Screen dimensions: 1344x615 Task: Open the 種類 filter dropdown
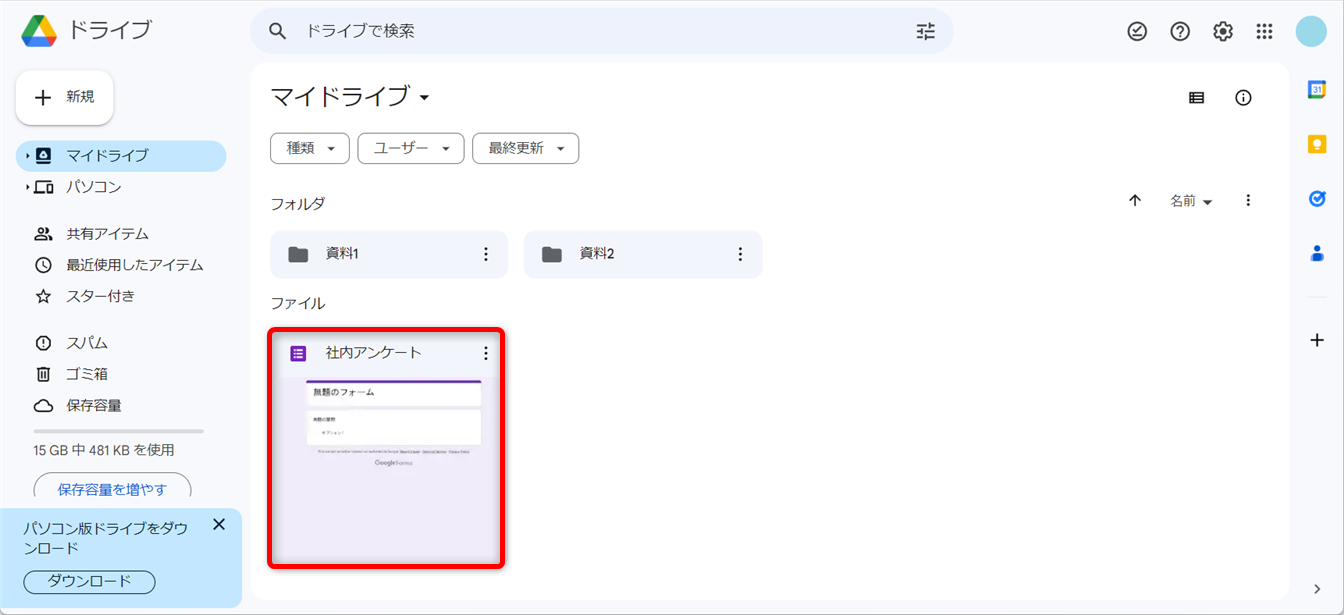(310, 148)
